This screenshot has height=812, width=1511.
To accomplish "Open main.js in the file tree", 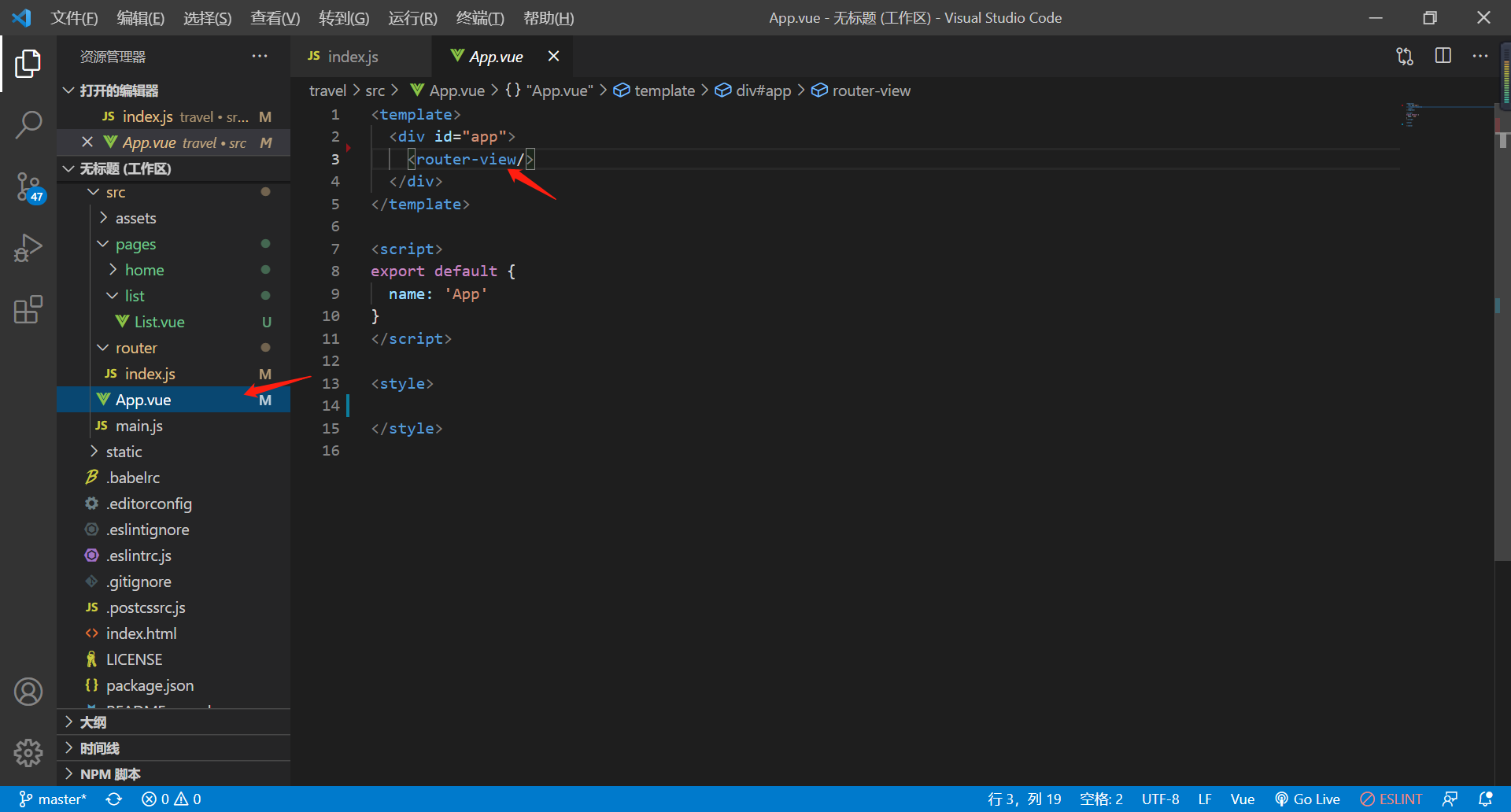I will [173, 426].
